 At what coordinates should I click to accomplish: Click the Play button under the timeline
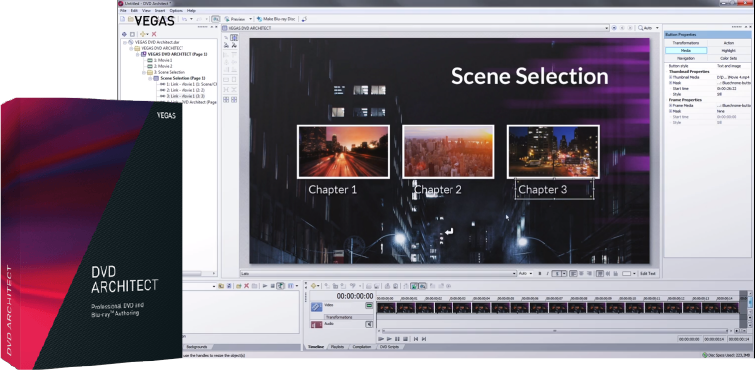tap(390, 339)
